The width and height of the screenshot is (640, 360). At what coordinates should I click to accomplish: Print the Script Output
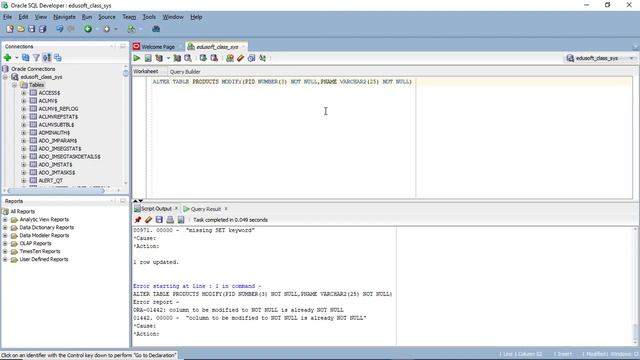click(x=170, y=220)
